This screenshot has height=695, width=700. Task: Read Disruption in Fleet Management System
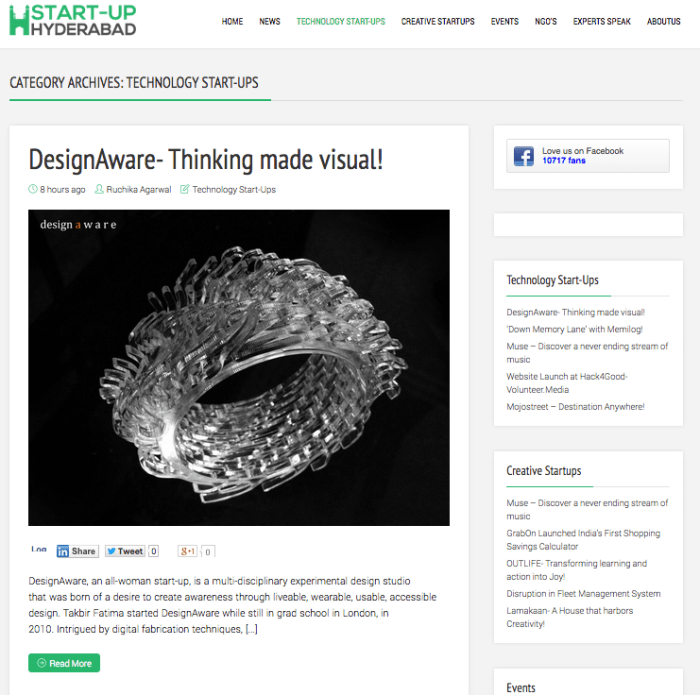tap(583, 594)
